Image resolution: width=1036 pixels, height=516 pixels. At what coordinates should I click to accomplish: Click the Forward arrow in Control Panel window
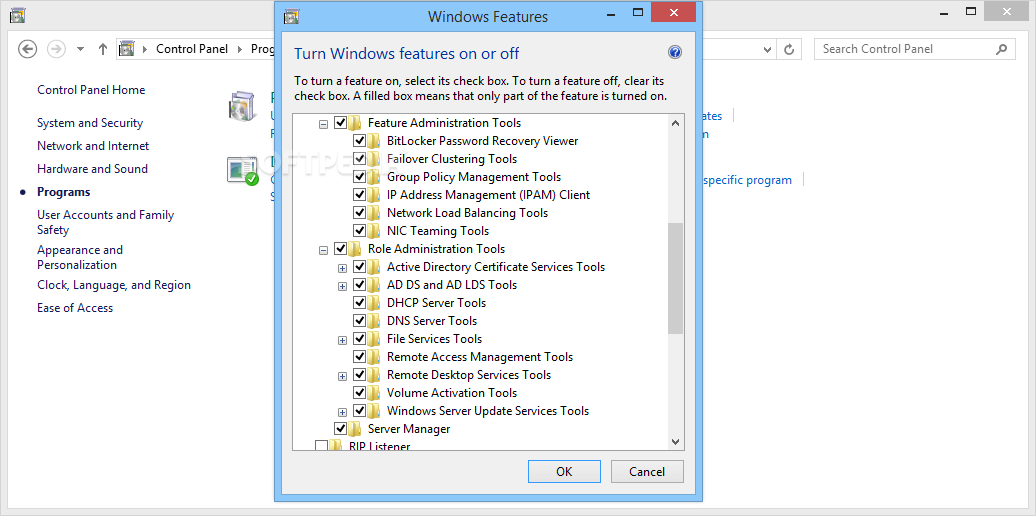(x=57, y=49)
